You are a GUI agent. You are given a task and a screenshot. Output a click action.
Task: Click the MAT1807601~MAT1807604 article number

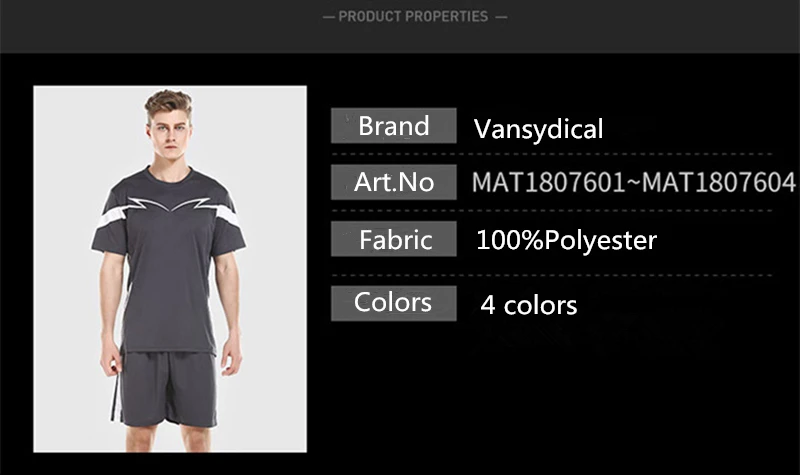(634, 182)
